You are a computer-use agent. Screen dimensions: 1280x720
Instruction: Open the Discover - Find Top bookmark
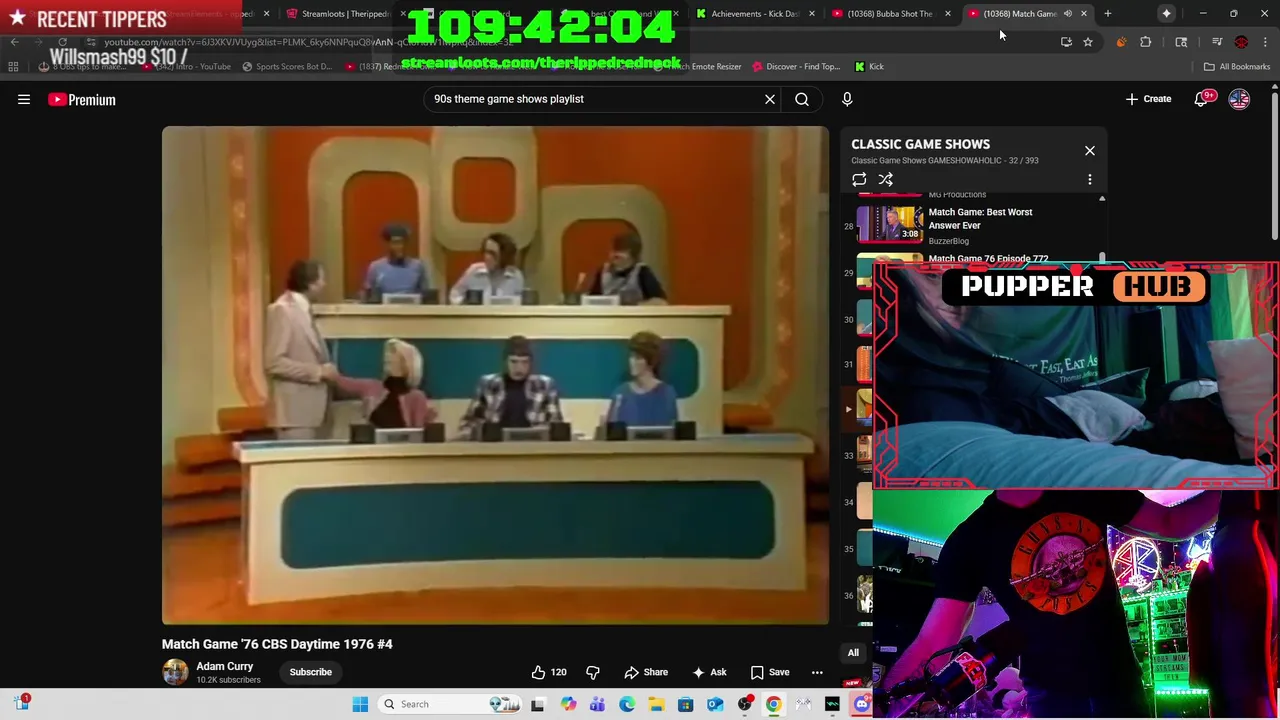[x=796, y=67]
